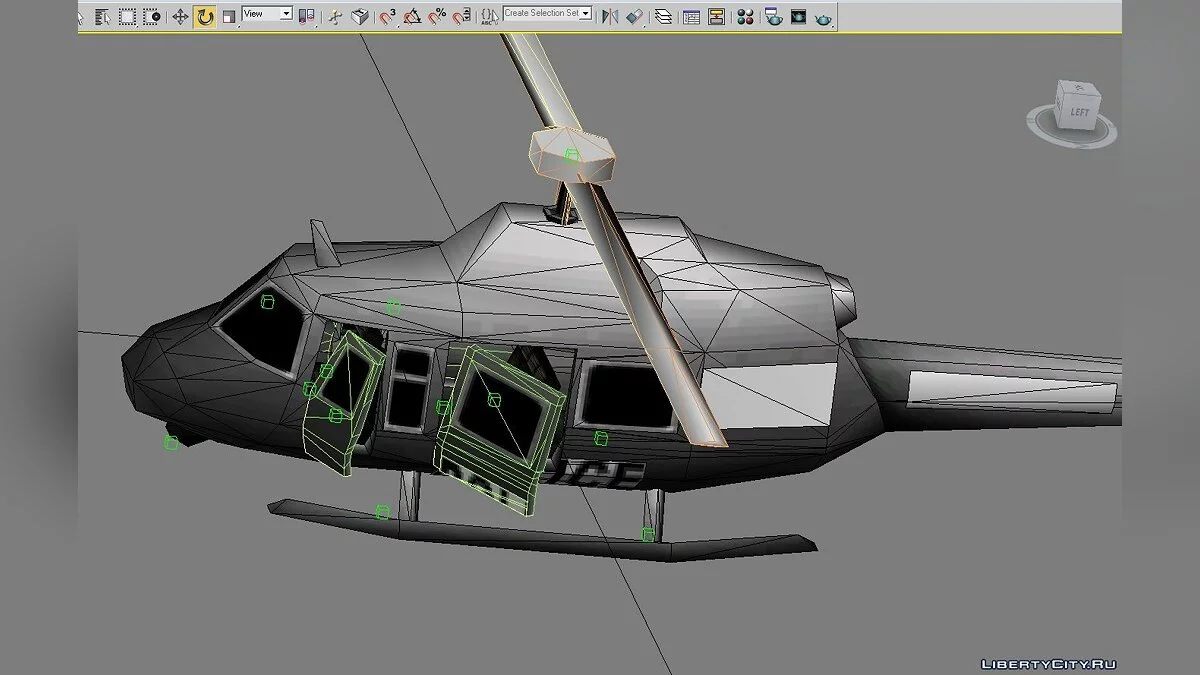Open the Schematic View
The width and height of the screenshot is (1200, 675).
tap(716, 16)
